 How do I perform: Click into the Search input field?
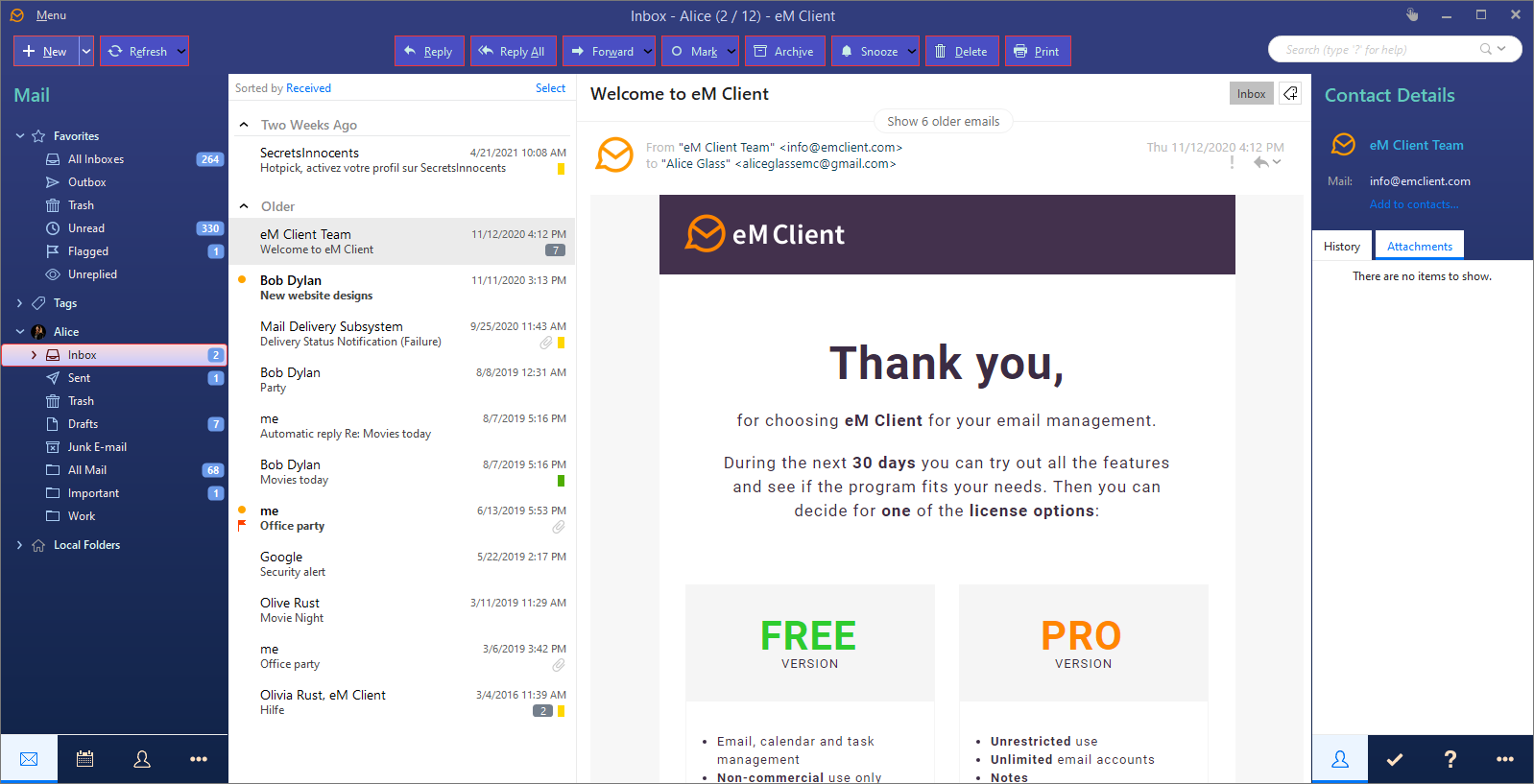1378,50
